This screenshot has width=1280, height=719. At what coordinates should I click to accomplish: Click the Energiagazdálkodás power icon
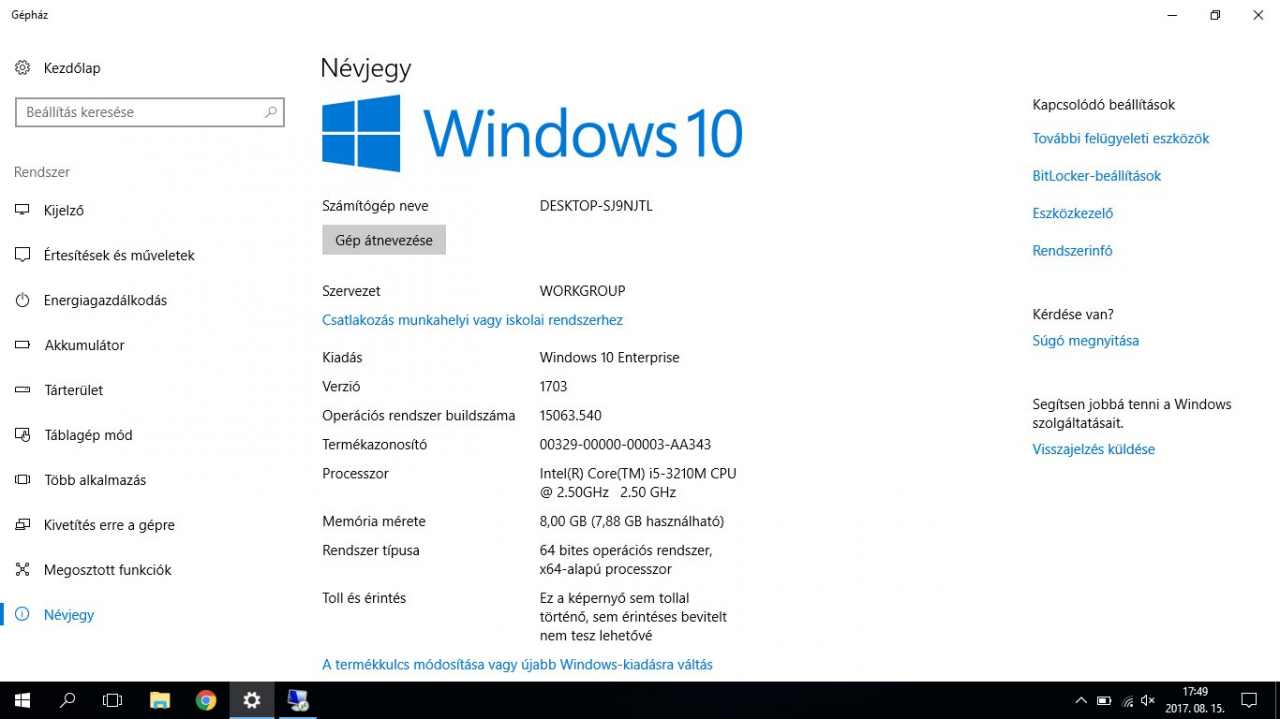[23, 300]
